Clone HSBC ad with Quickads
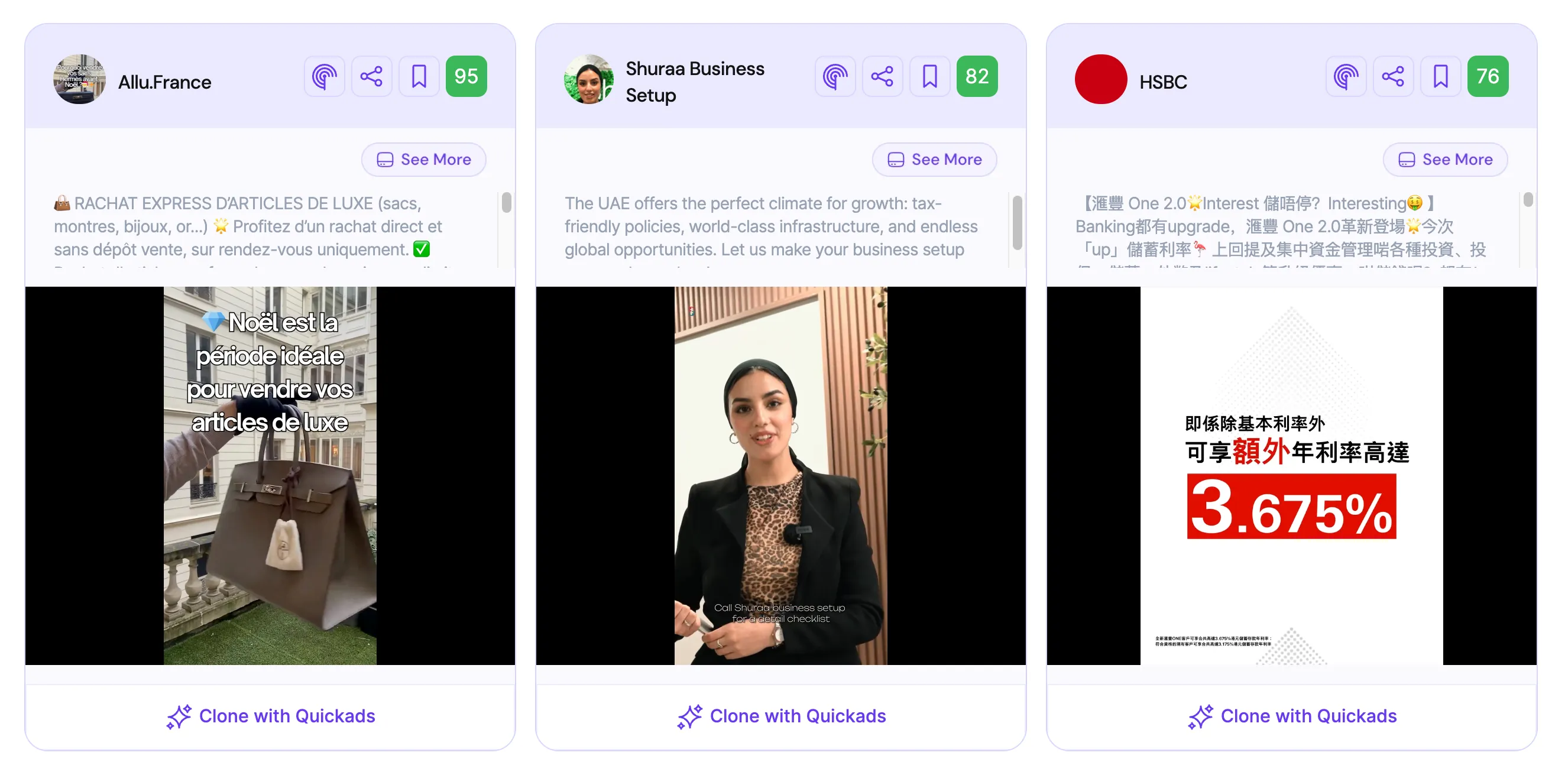 click(1292, 716)
